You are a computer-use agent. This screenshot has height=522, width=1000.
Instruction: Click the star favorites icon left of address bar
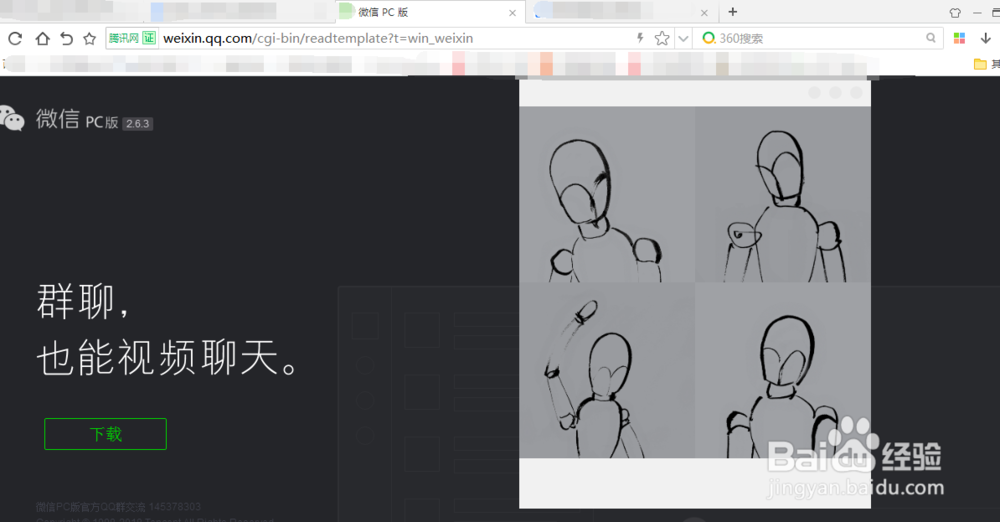[89, 38]
